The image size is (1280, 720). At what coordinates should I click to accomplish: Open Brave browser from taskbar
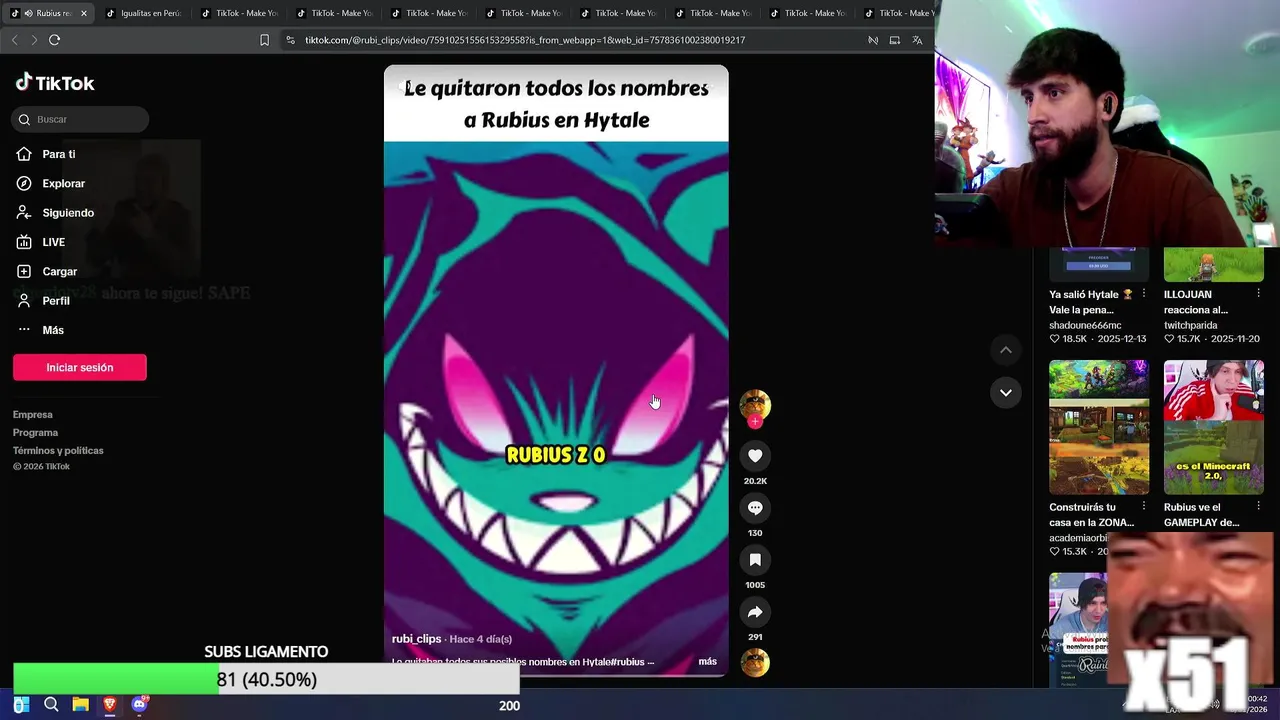(x=110, y=705)
